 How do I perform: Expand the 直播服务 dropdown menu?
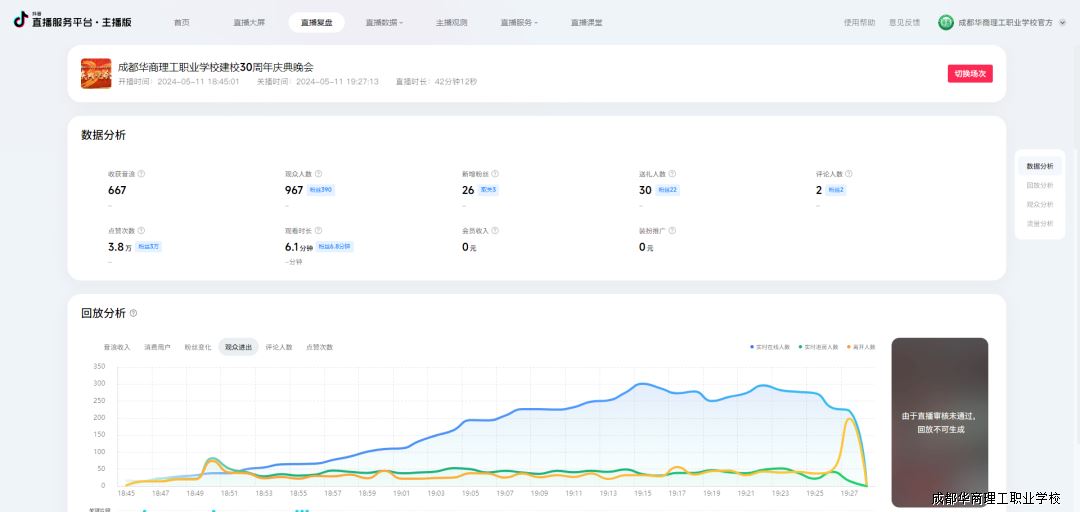[518, 22]
